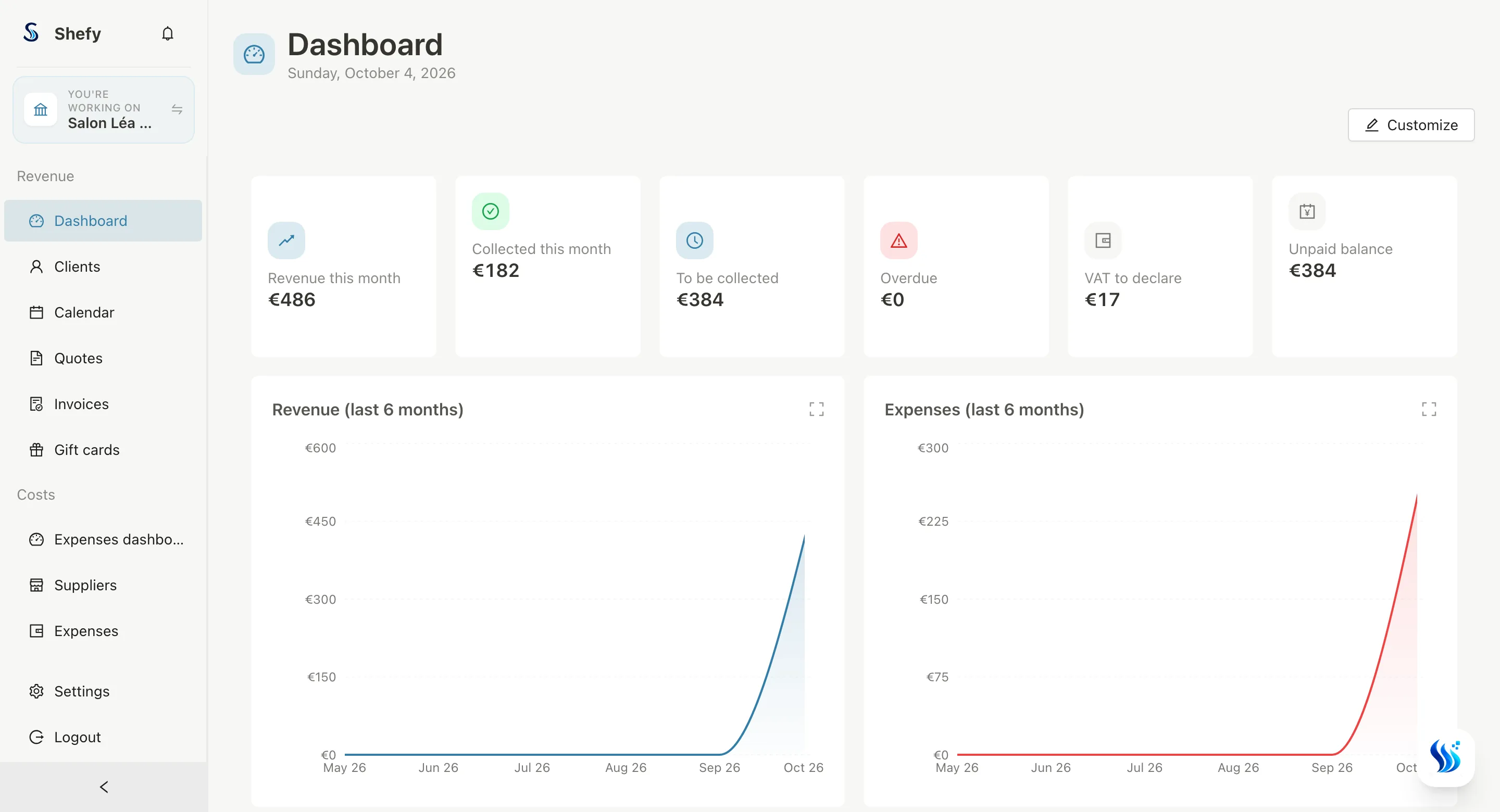Viewport: 1500px width, 812px height.
Task: Click the Dashboard header gauge icon
Action: click(254, 55)
